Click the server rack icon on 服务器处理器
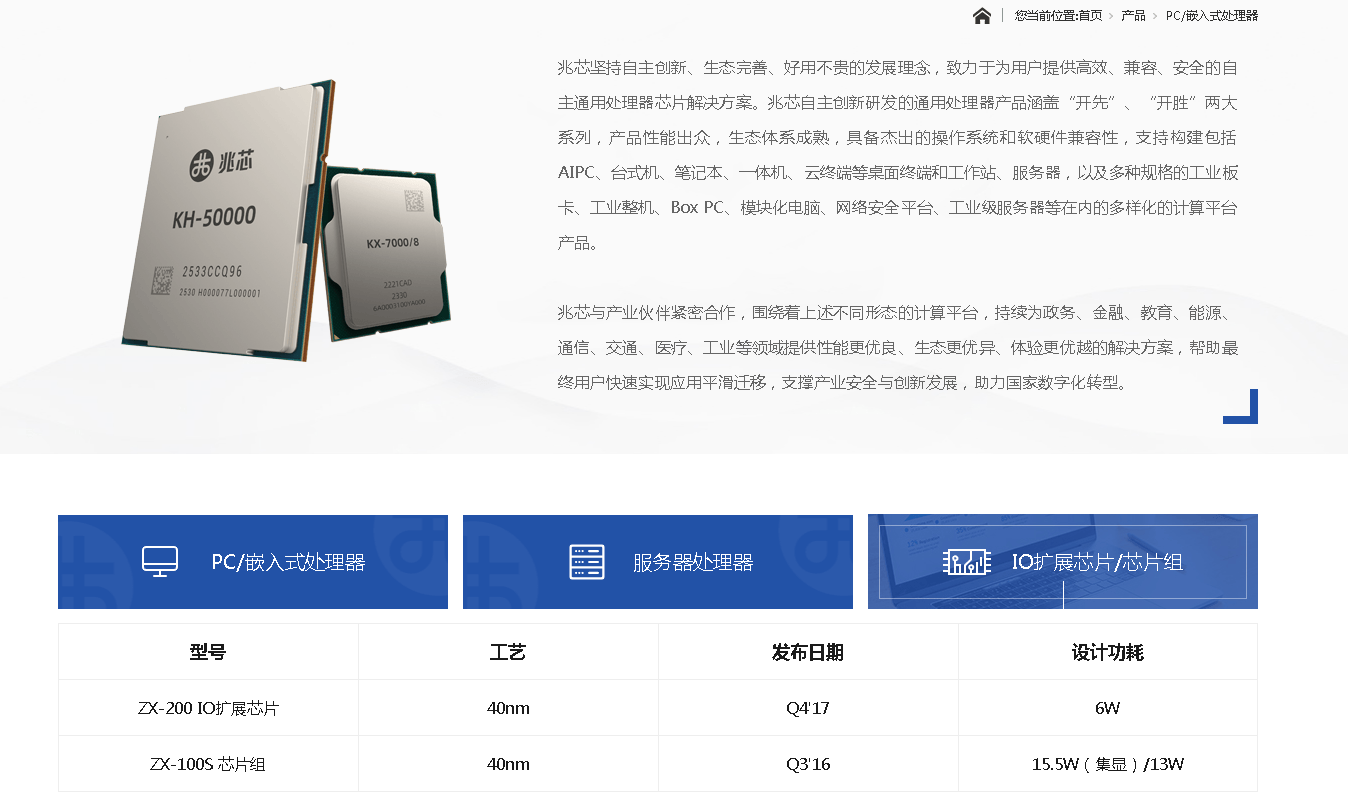Image resolution: width=1348 pixels, height=811 pixels. (x=587, y=562)
